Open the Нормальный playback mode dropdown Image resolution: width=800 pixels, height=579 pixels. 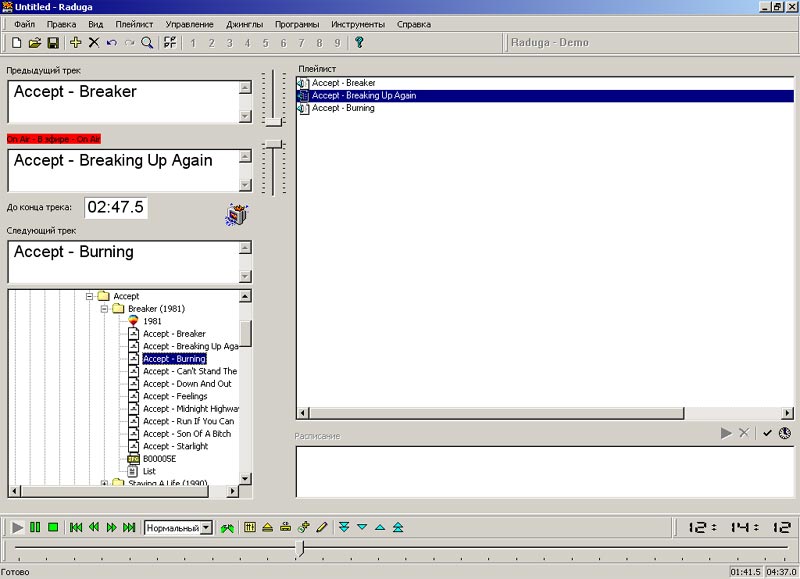[x=206, y=527]
